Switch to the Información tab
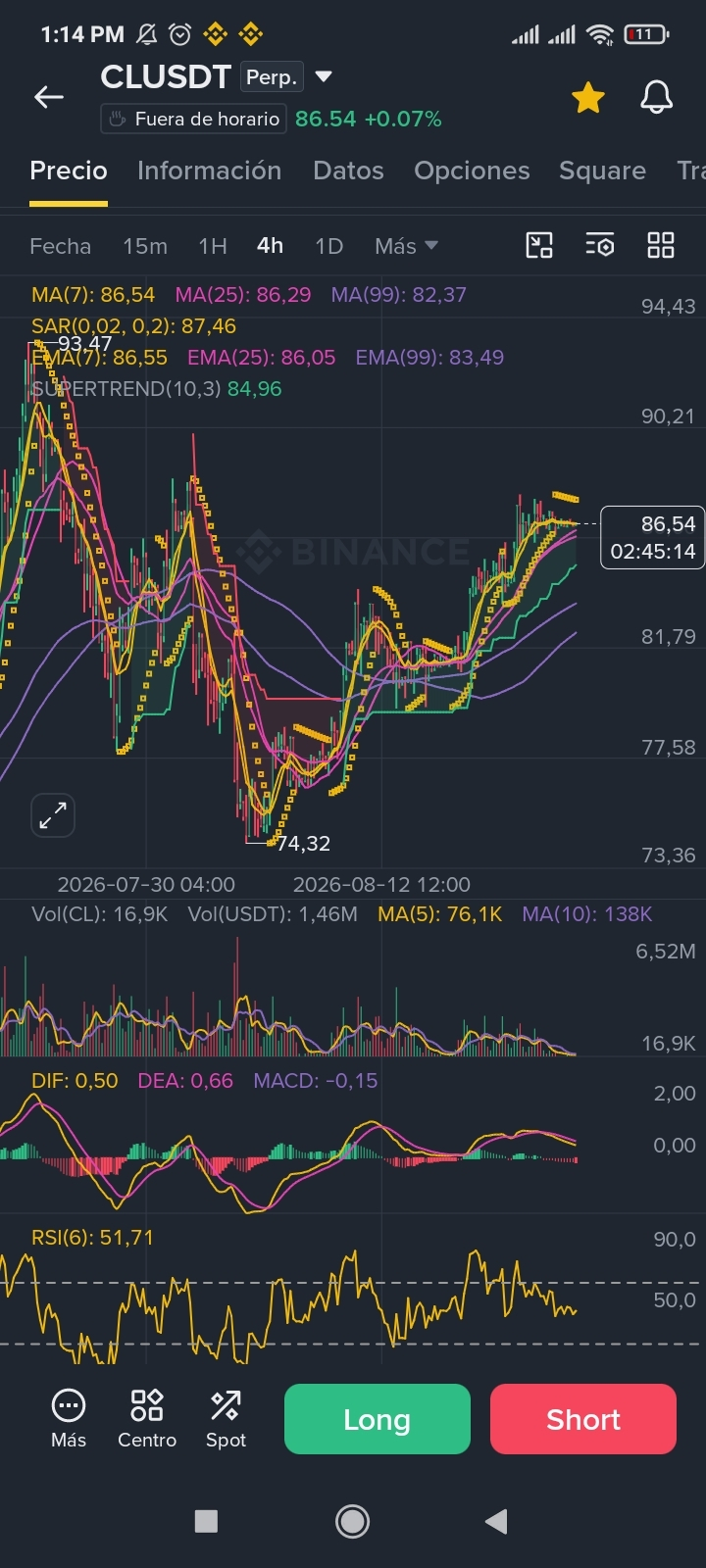 tap(209, 171)
